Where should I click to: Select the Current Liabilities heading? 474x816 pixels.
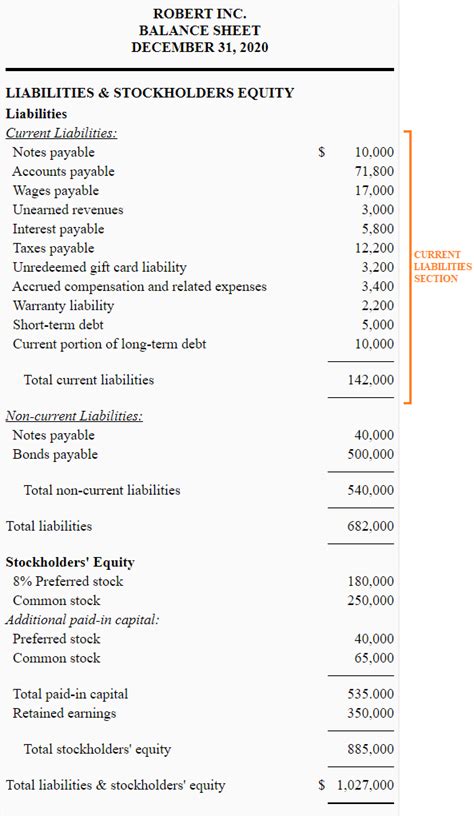61,133
